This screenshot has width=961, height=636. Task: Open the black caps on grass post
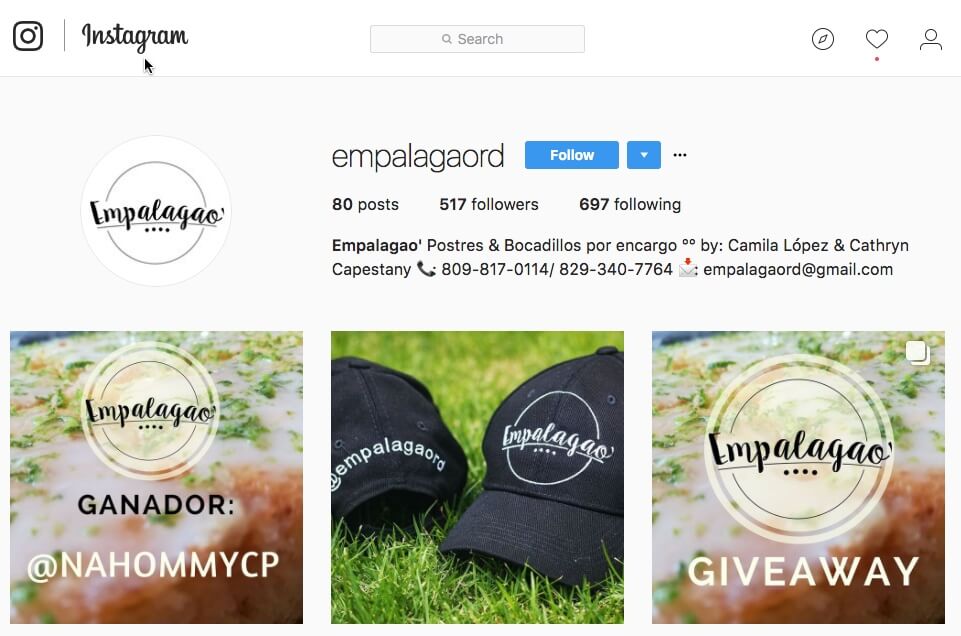(477, 477)
